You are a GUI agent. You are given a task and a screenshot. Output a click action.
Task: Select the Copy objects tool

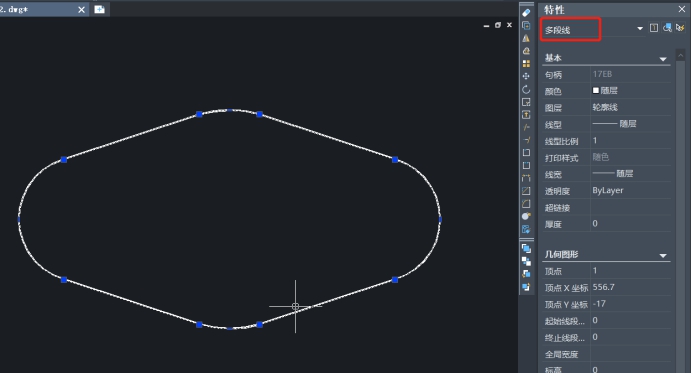pos(526,26)
